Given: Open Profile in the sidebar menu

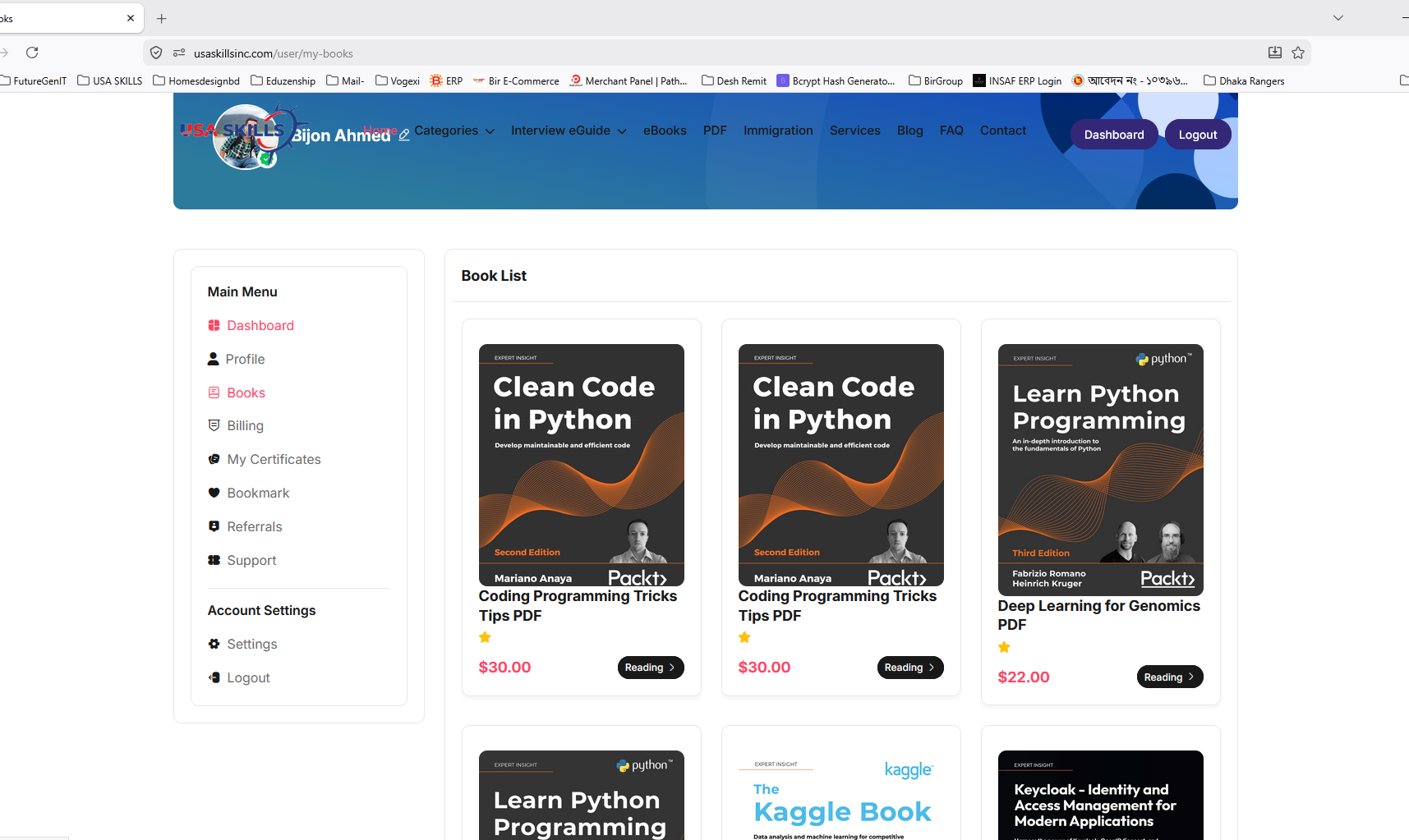Looking at the screenshot, I should pyautogui.click(x=237, y=359).
